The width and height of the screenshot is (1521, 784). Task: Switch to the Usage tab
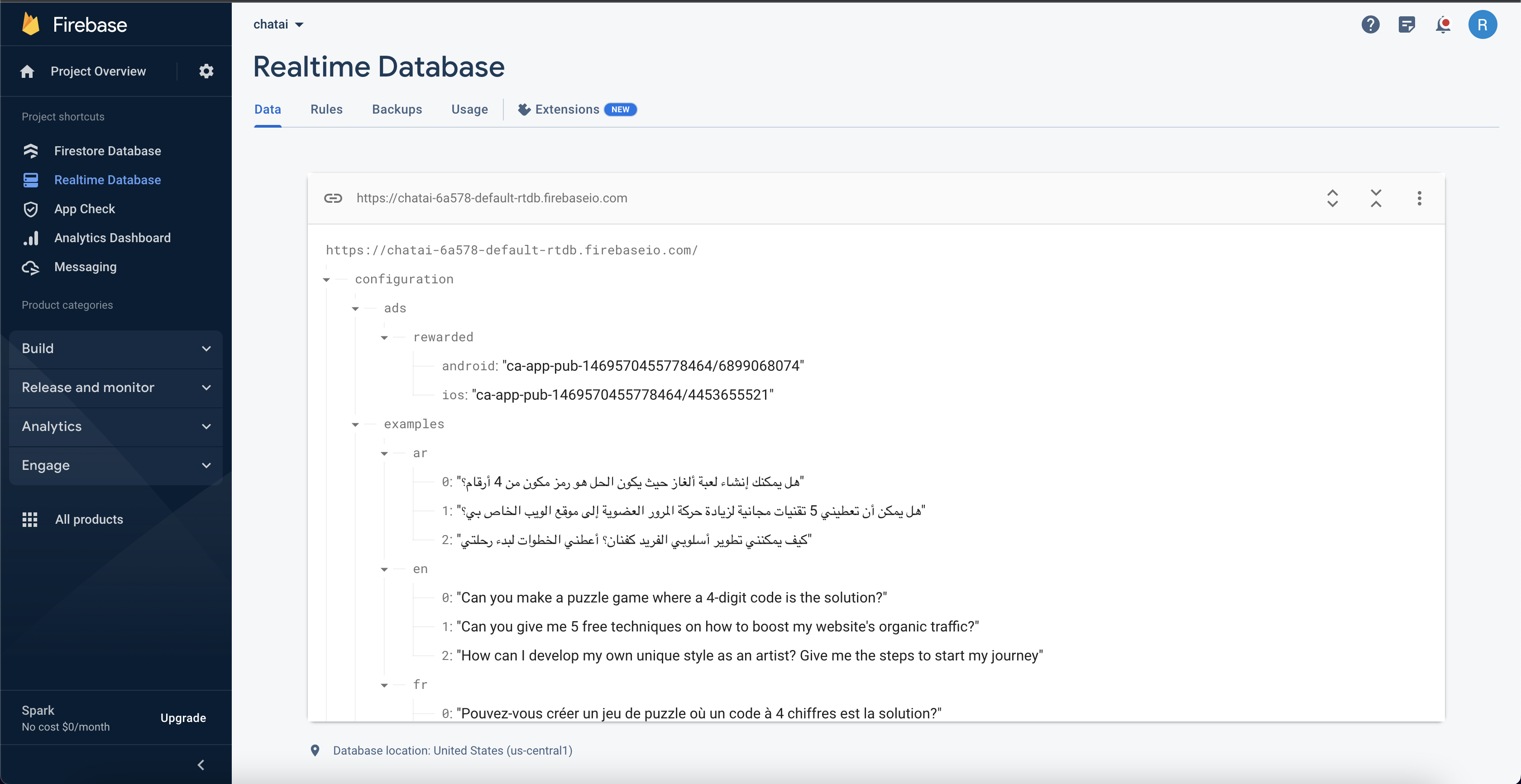point(469,110)
